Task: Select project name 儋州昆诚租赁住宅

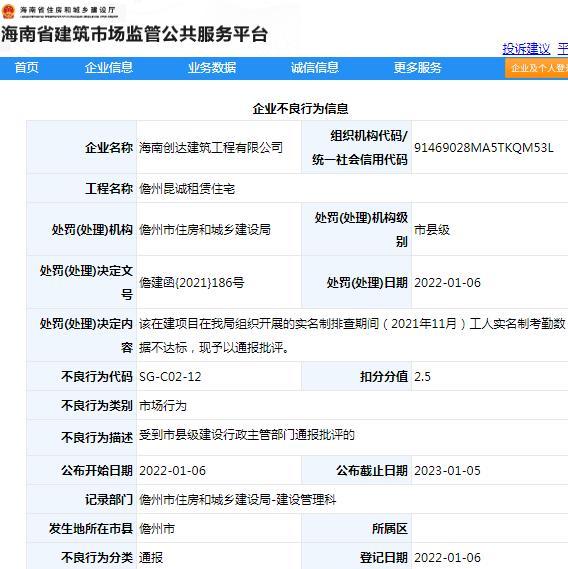Action: pos(187,189)
